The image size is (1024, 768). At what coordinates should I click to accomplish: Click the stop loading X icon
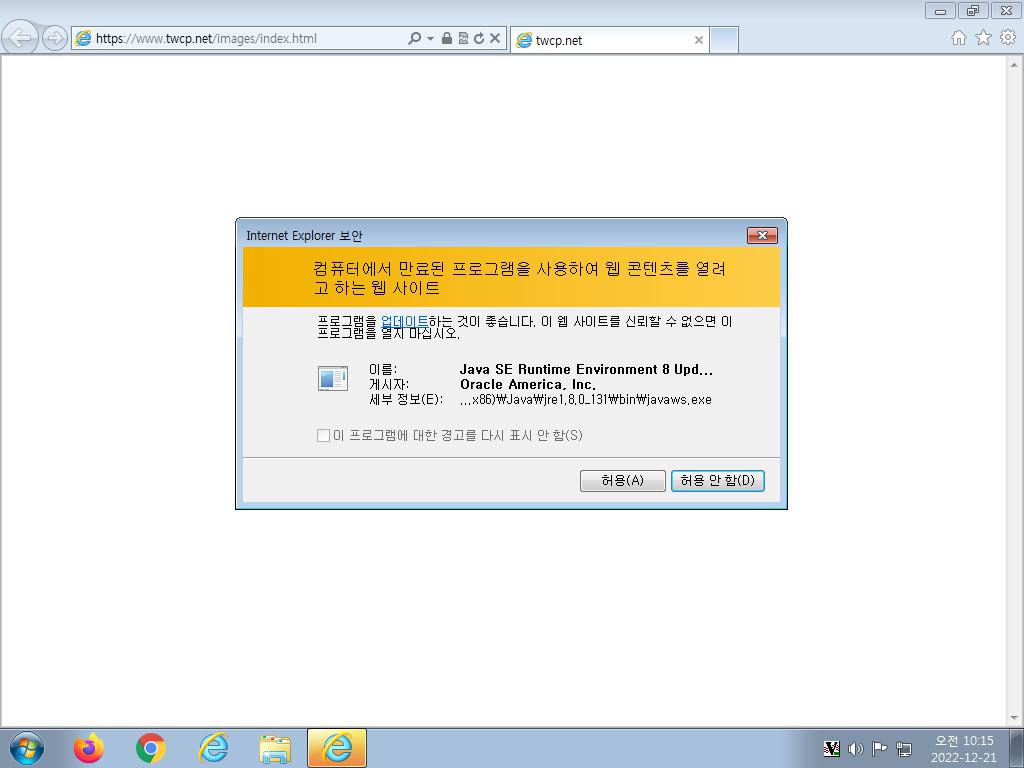495,39
